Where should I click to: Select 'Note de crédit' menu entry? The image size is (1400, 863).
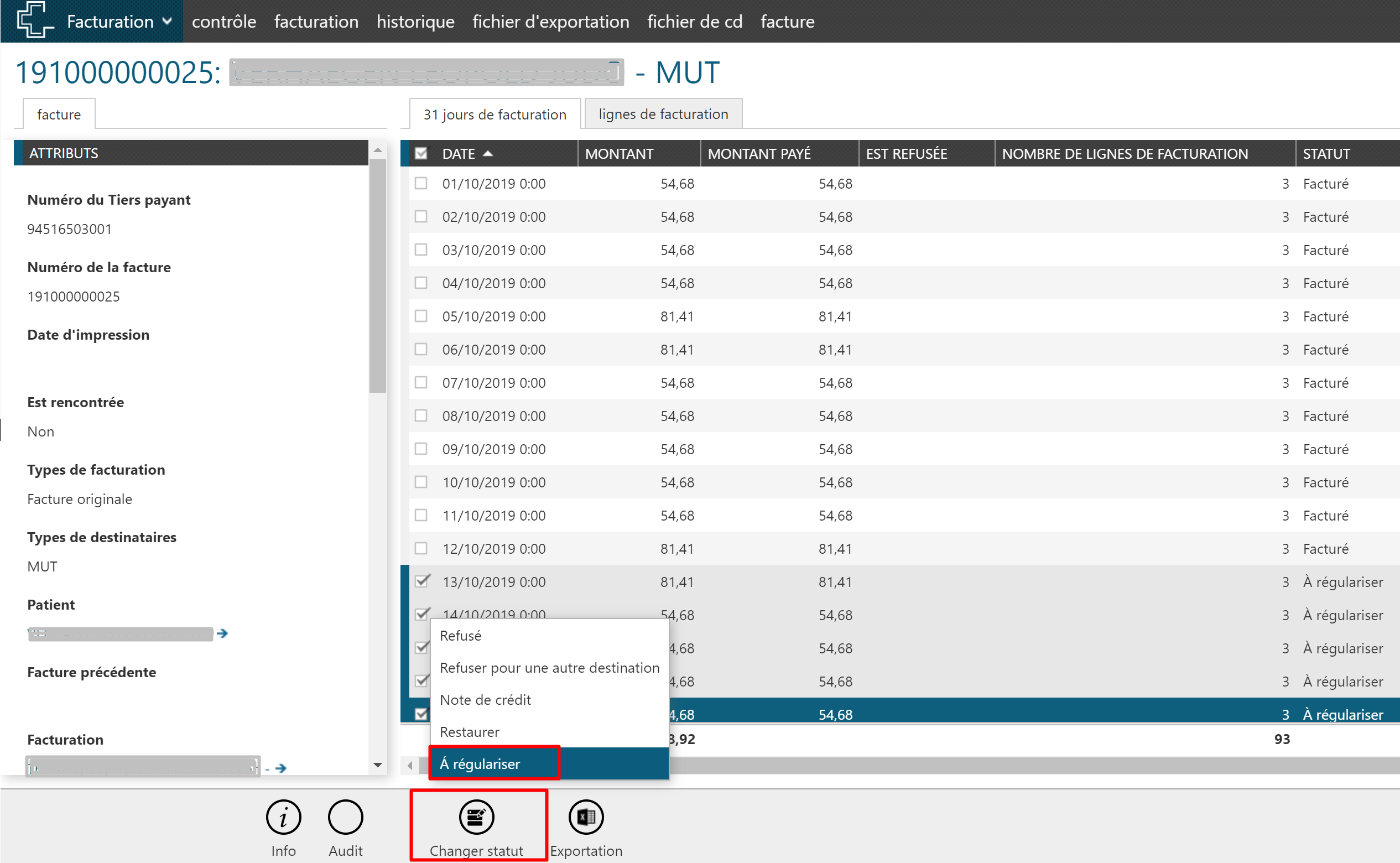(x=485, y=700)
